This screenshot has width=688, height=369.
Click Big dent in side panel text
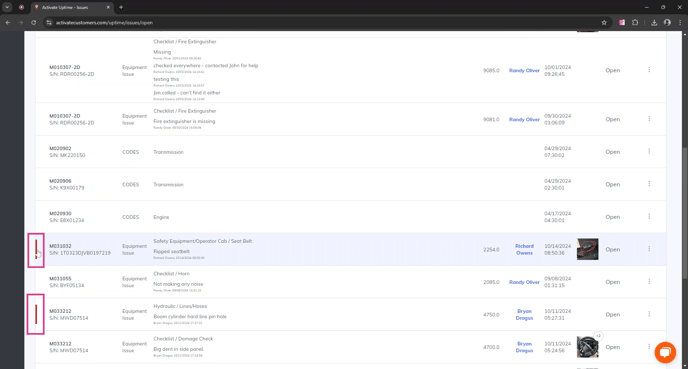[179, 349]
